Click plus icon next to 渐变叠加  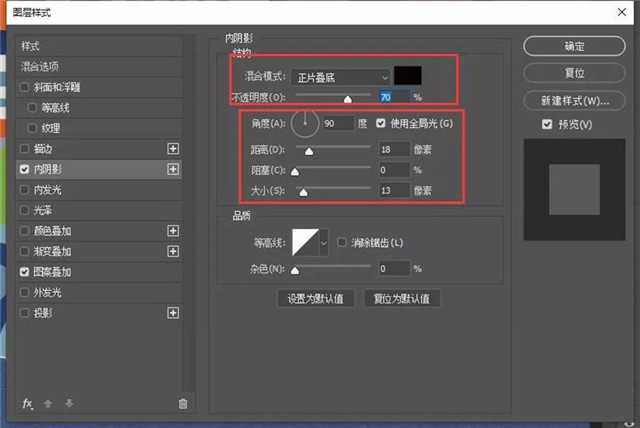pos(172,251)
